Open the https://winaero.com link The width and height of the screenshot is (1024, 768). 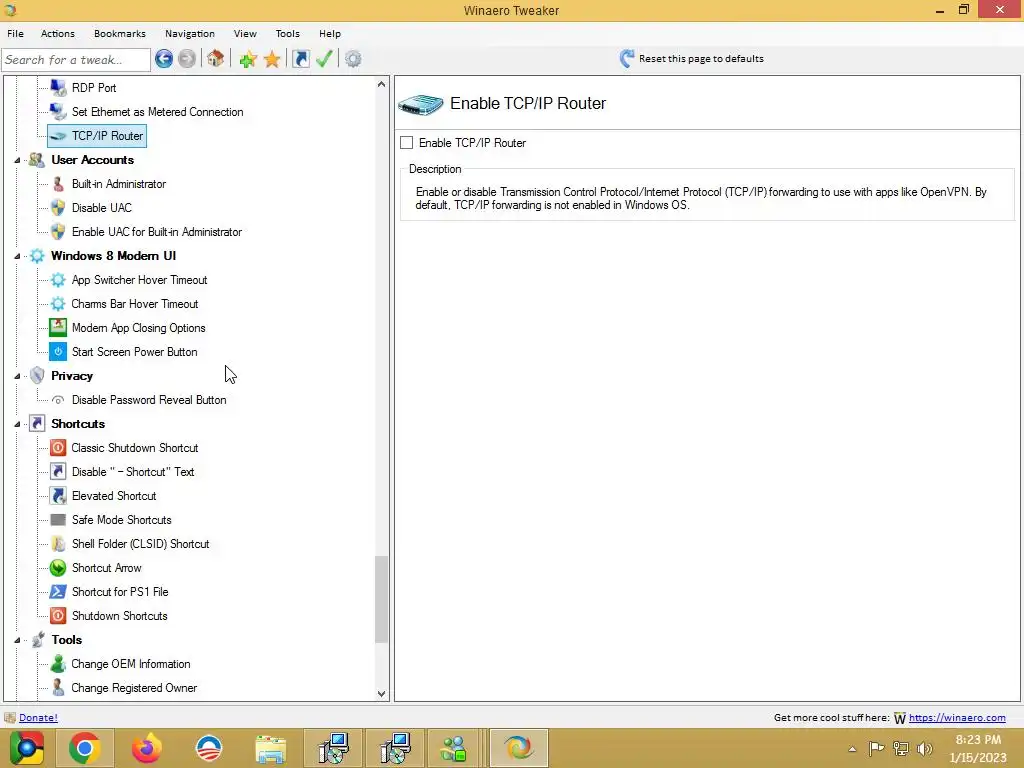pyautogui.click(x=957, y=717)
